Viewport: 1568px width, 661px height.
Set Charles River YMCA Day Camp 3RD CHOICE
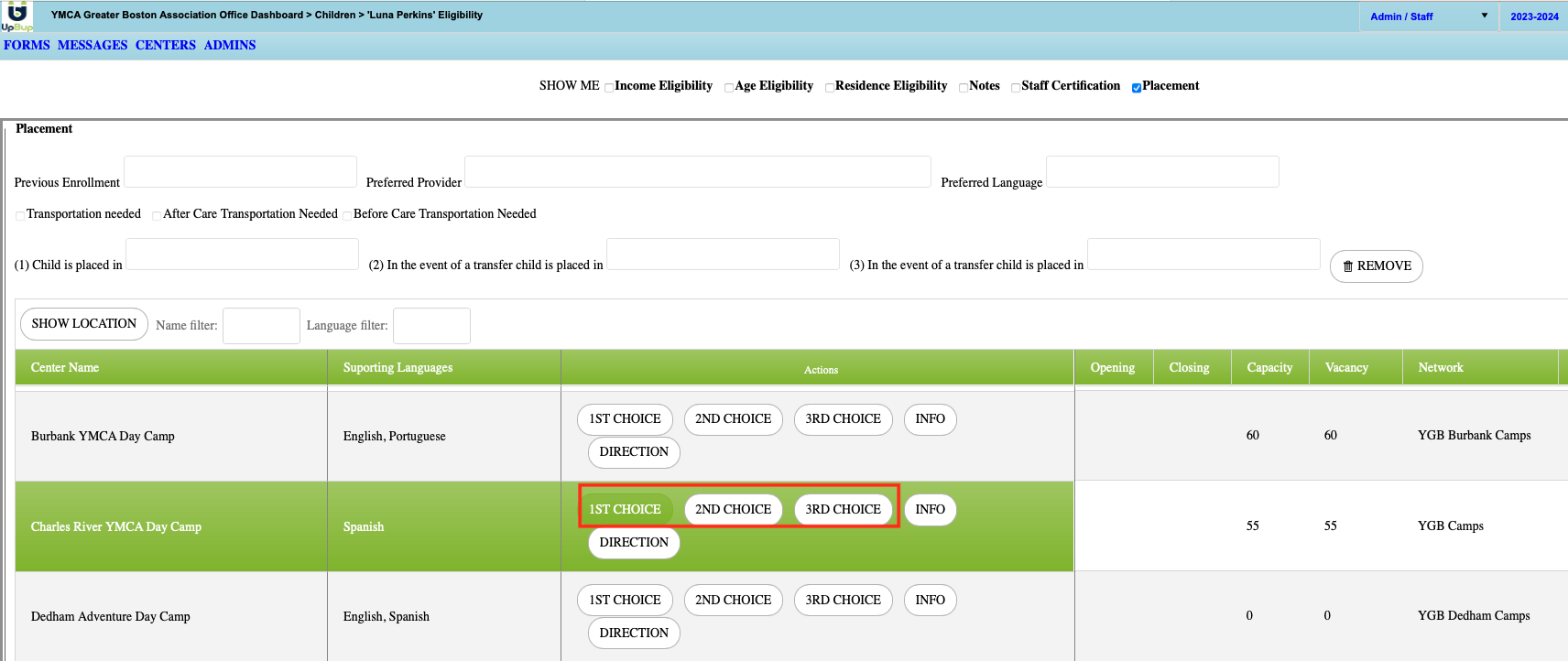(843, 510)
